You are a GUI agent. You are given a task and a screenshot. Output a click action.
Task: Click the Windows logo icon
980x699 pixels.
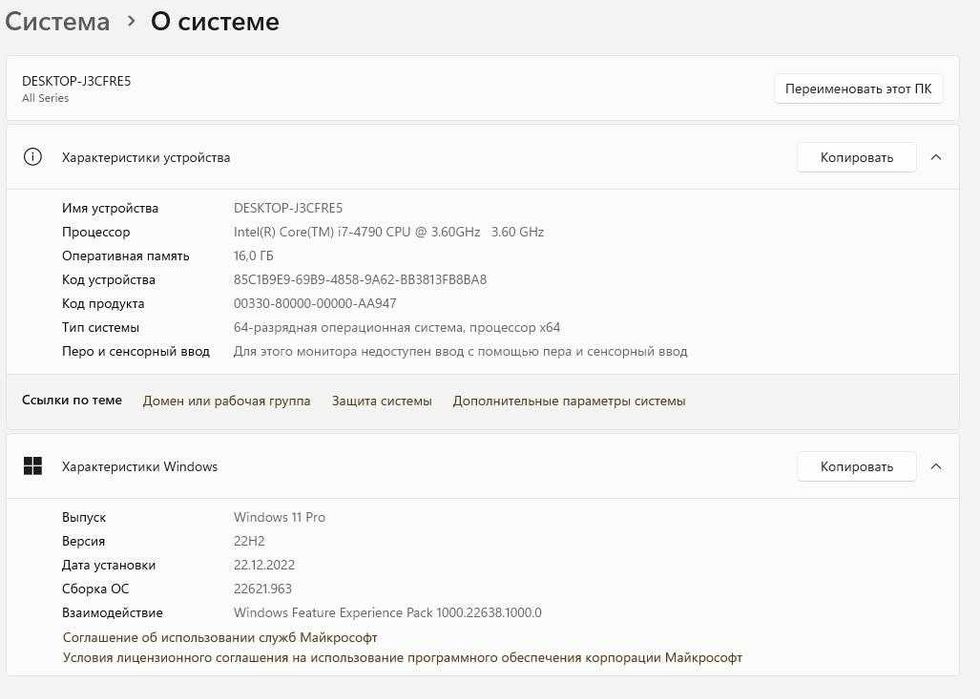(32, 466)
